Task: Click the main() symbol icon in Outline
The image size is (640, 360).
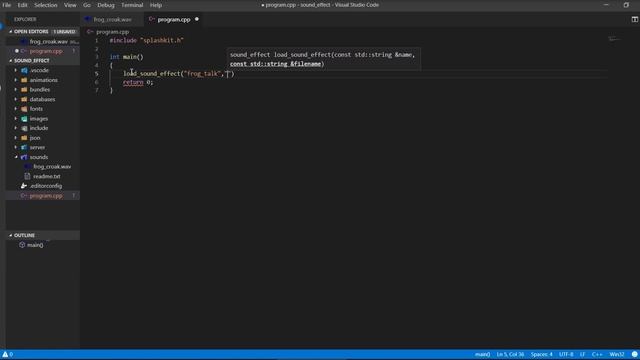Action: coord(22,245)
